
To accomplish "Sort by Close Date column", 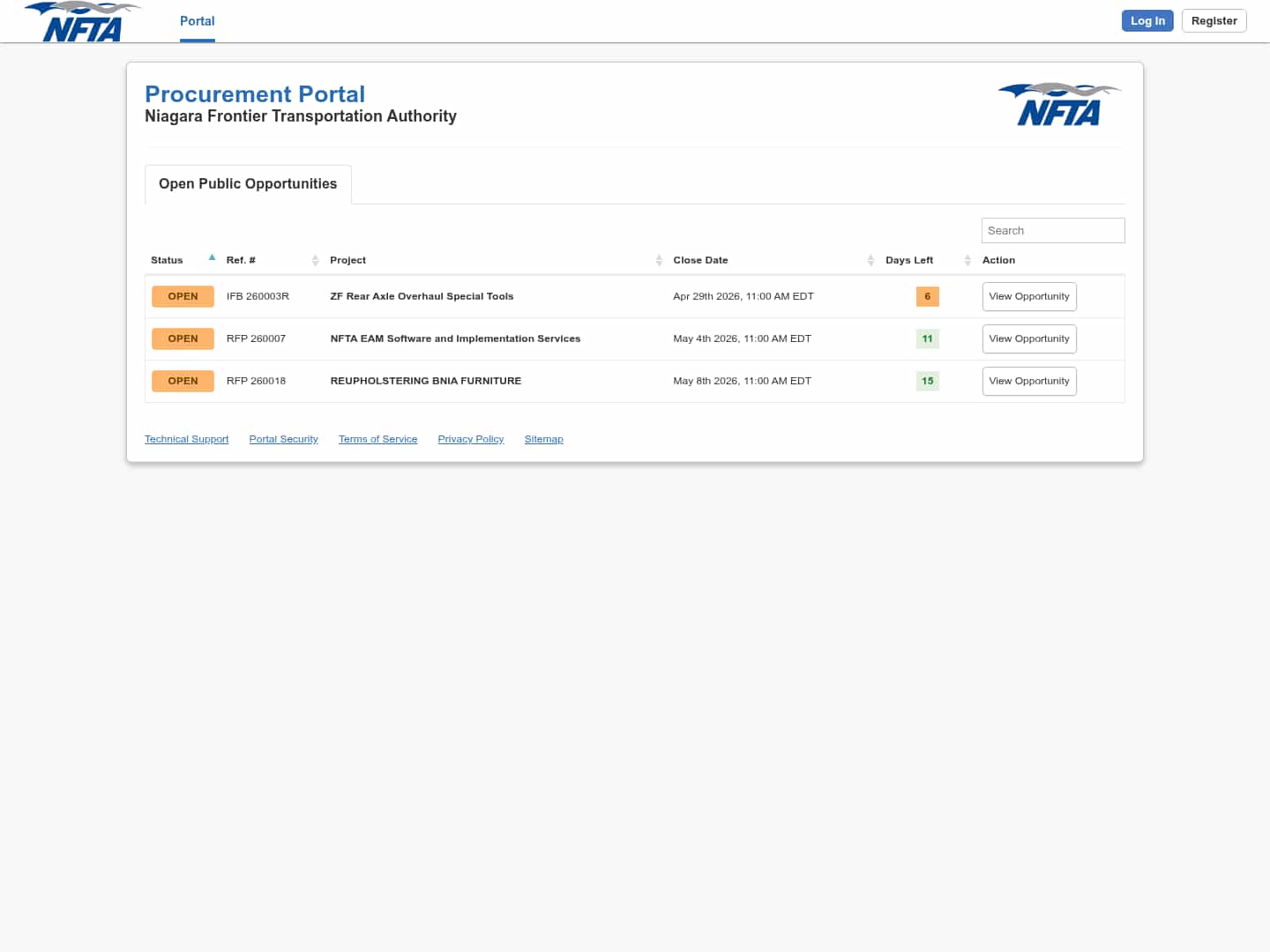I will [x=700, y=260].
